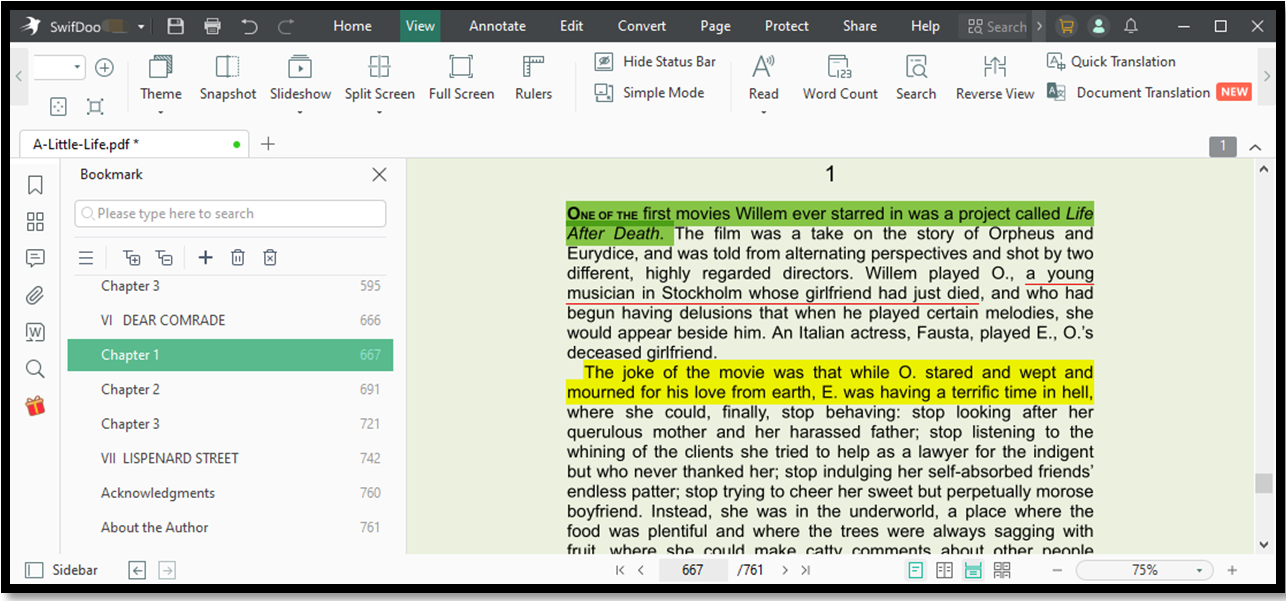
Task: Click the zoom in plus icon in the ribbon
Action: point(104,68)
